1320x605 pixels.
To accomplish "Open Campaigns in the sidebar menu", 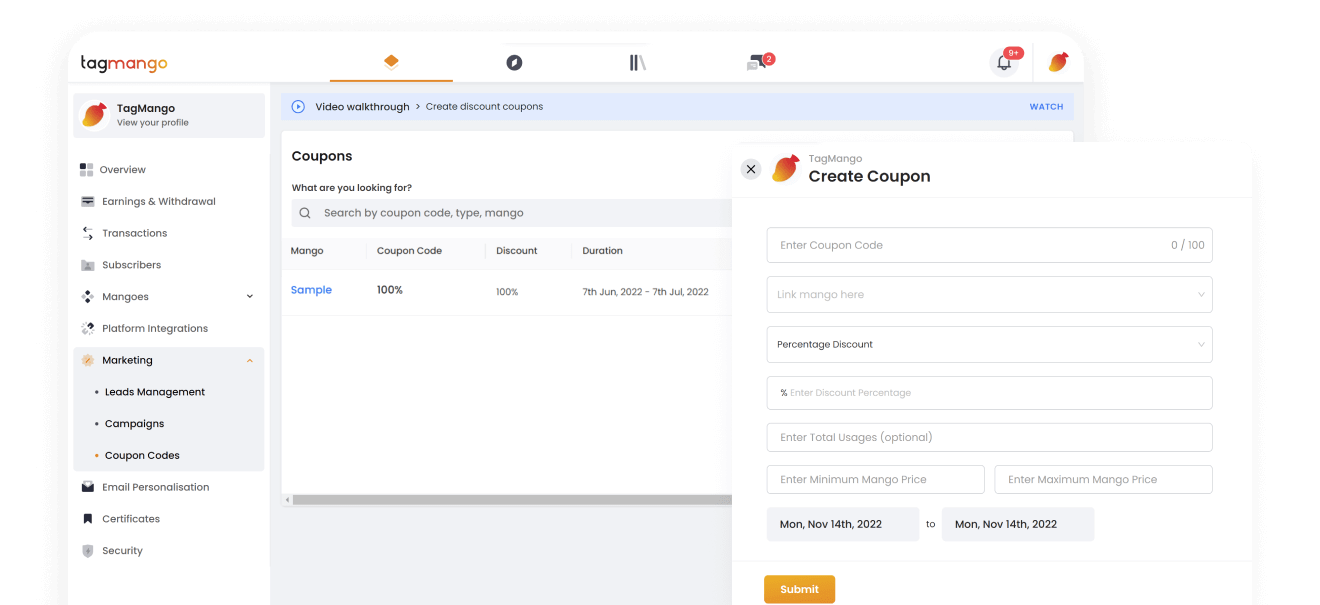I will (x=134, y=423).
